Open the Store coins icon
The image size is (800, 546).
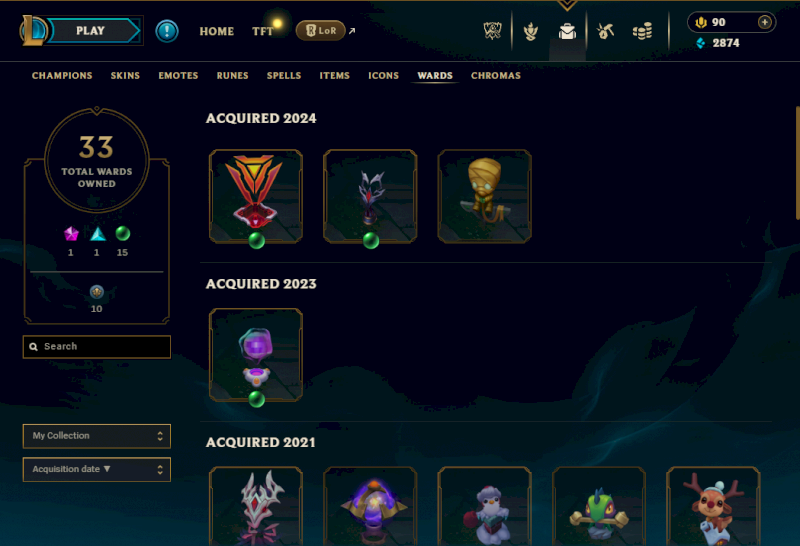(642, 32)
